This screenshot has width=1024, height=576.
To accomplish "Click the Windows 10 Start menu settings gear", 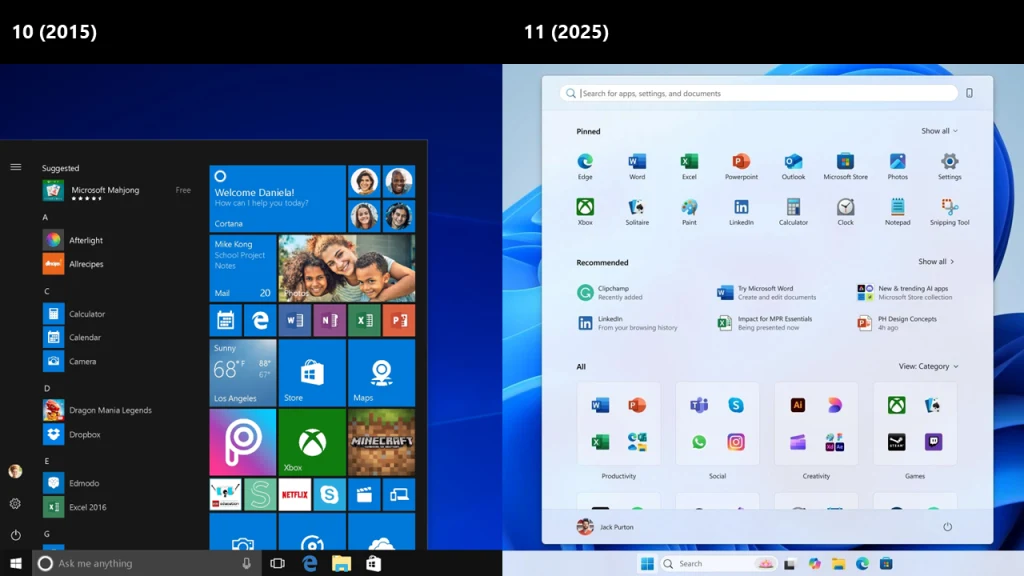I will coord(15,504).
